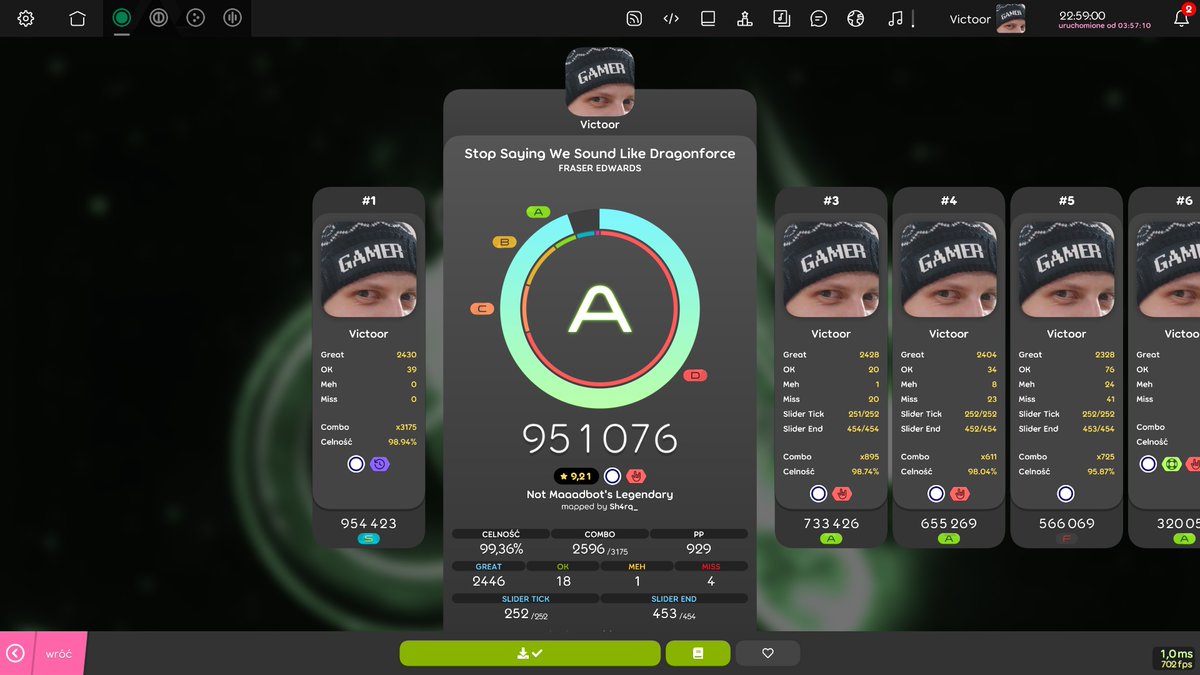Click the yellow B label on accuracy ring
The image size is (1200, 675).
point(505,242)
